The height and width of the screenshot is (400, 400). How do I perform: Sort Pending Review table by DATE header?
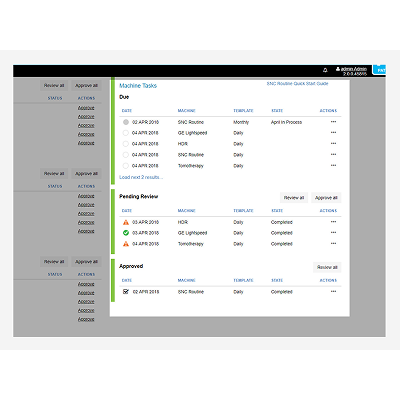tap(127, 211)
